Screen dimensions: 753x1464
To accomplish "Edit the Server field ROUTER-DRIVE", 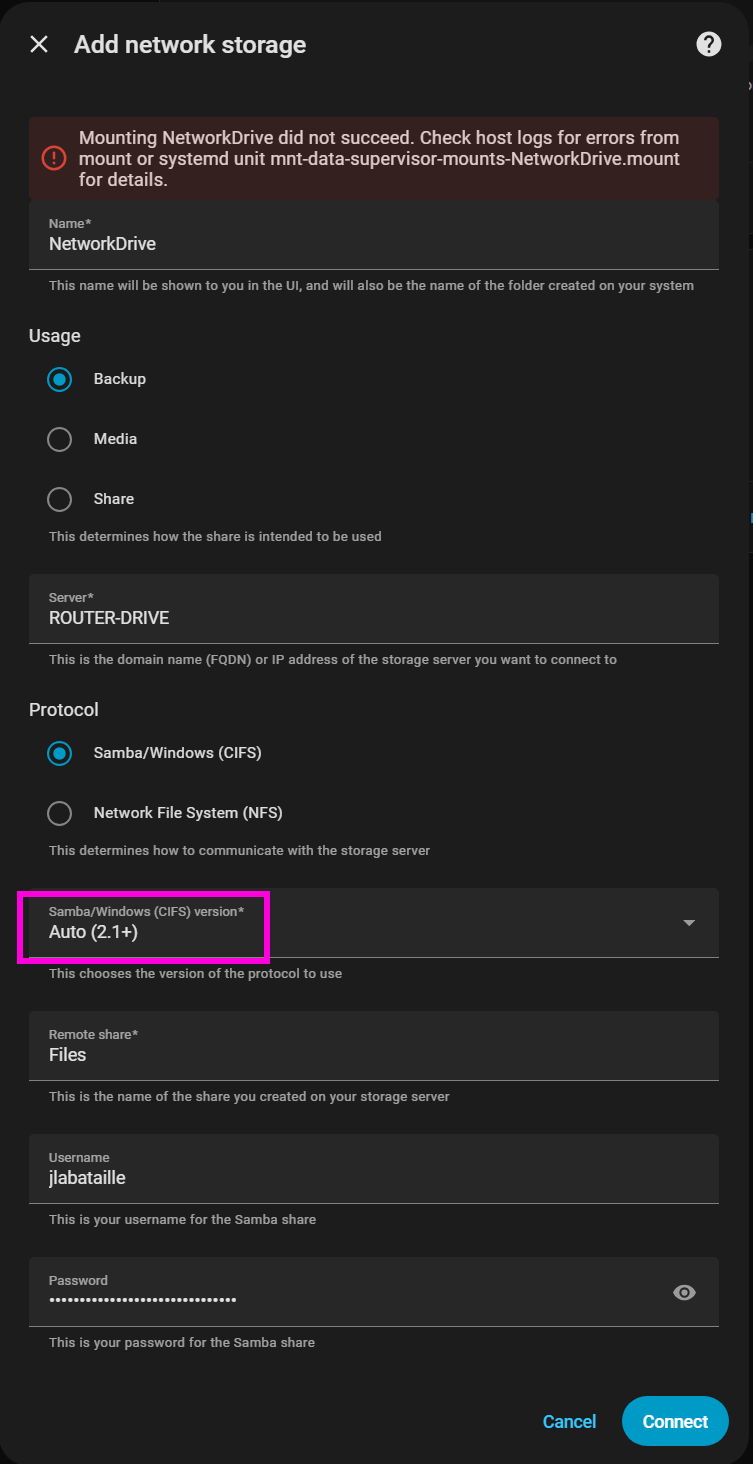I will click(x=373, y=617).
